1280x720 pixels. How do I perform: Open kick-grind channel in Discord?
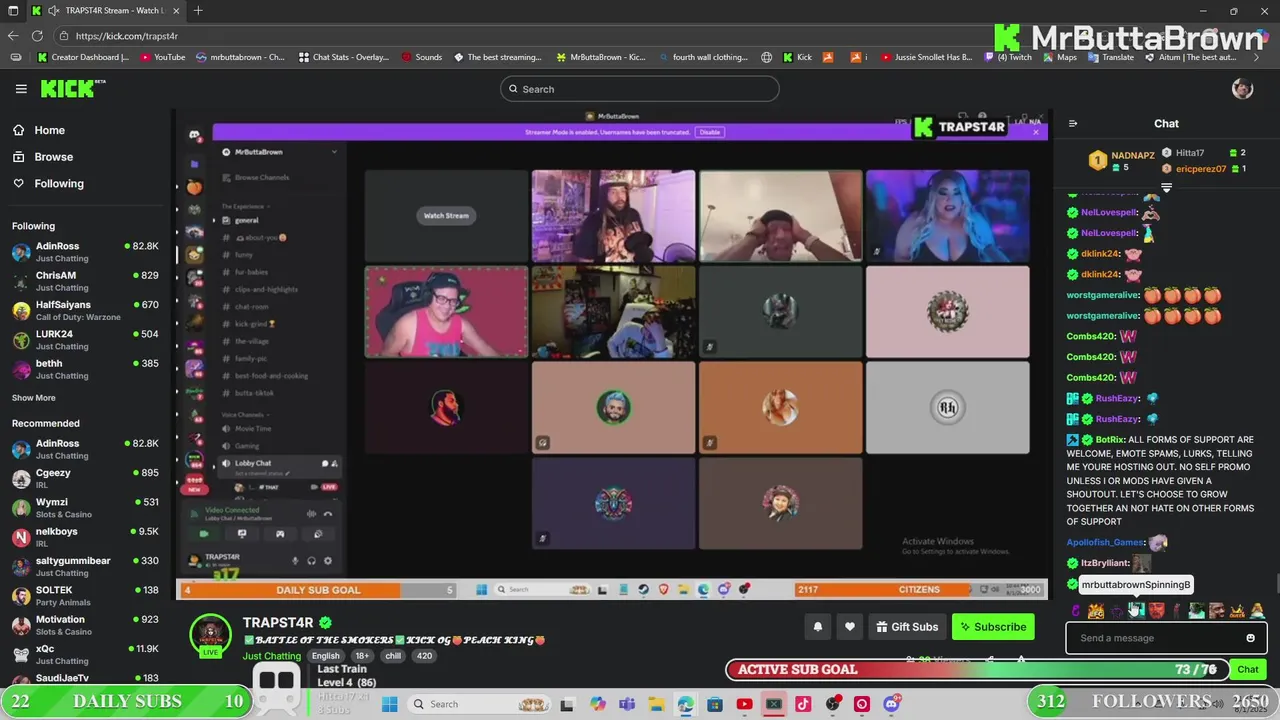click(254, 324)
